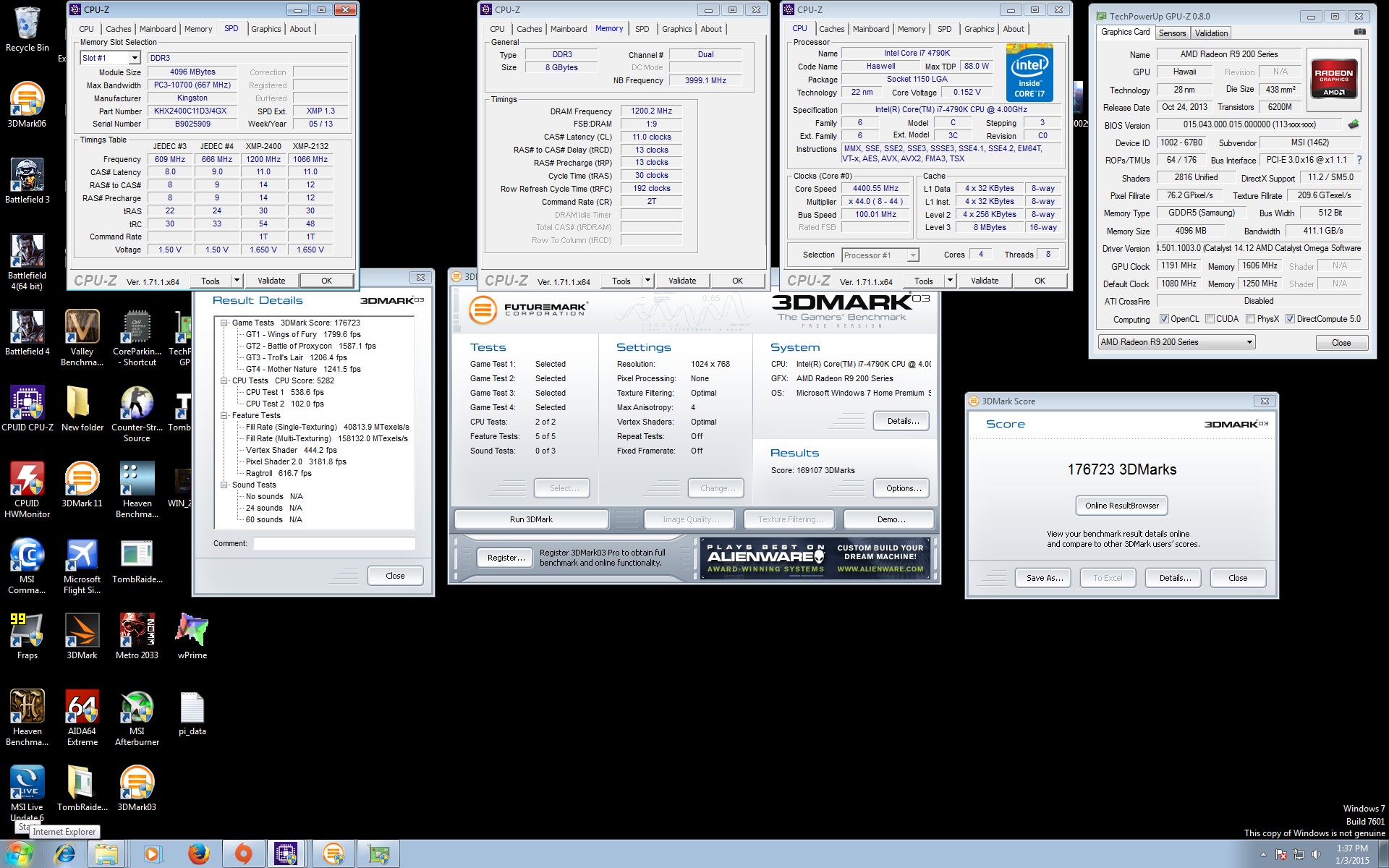This screenshot has width=1389, height=868.
Task: Toggle the PhysX checkbox in GPU-Z
Action: tap(1250, 319)
